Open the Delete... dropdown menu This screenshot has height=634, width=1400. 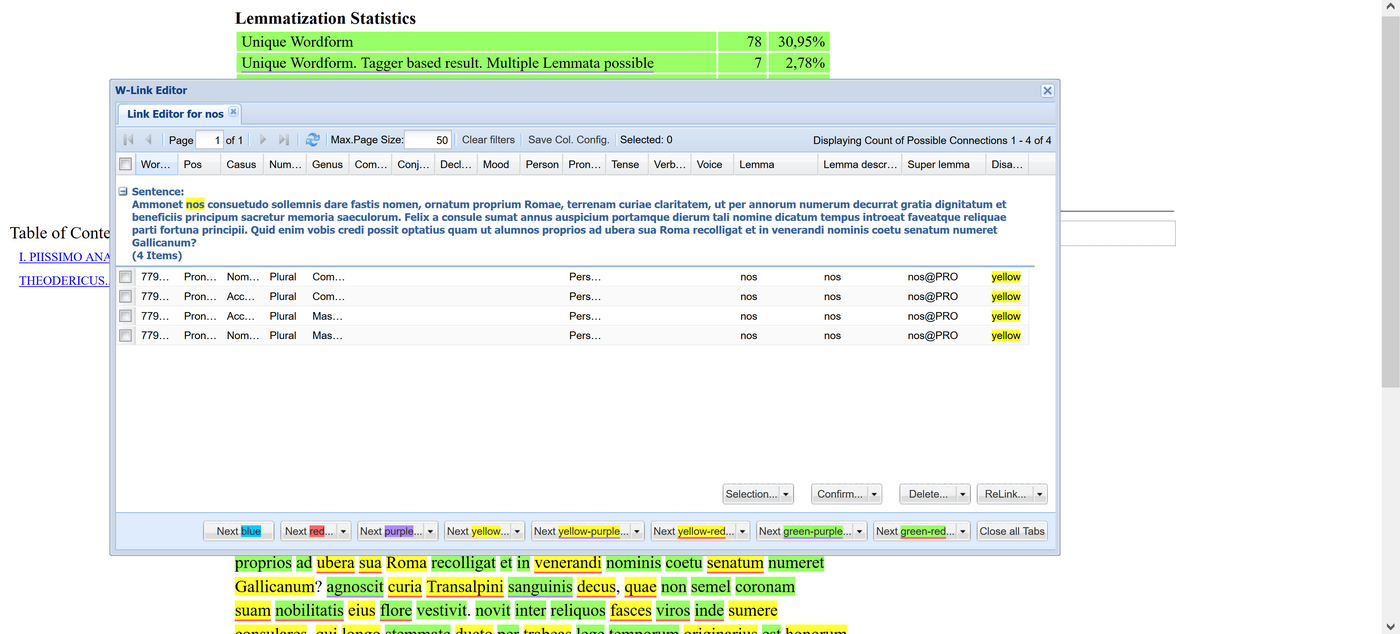coord(963,494)
